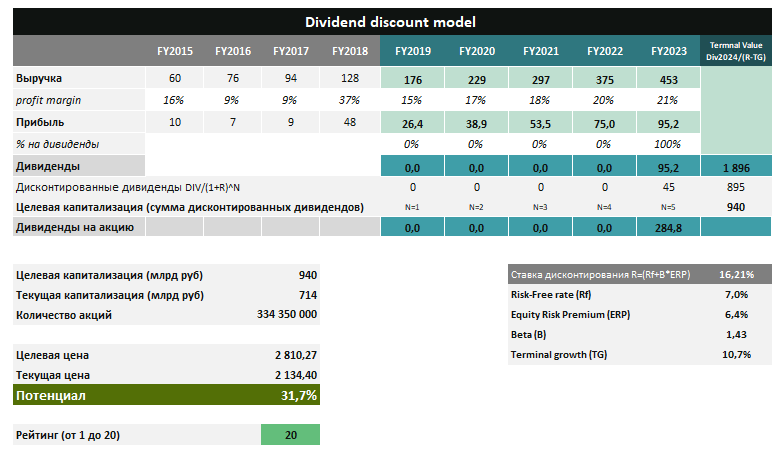
Task: Click discount rate value 16,21%
Action: coord(736,274)
